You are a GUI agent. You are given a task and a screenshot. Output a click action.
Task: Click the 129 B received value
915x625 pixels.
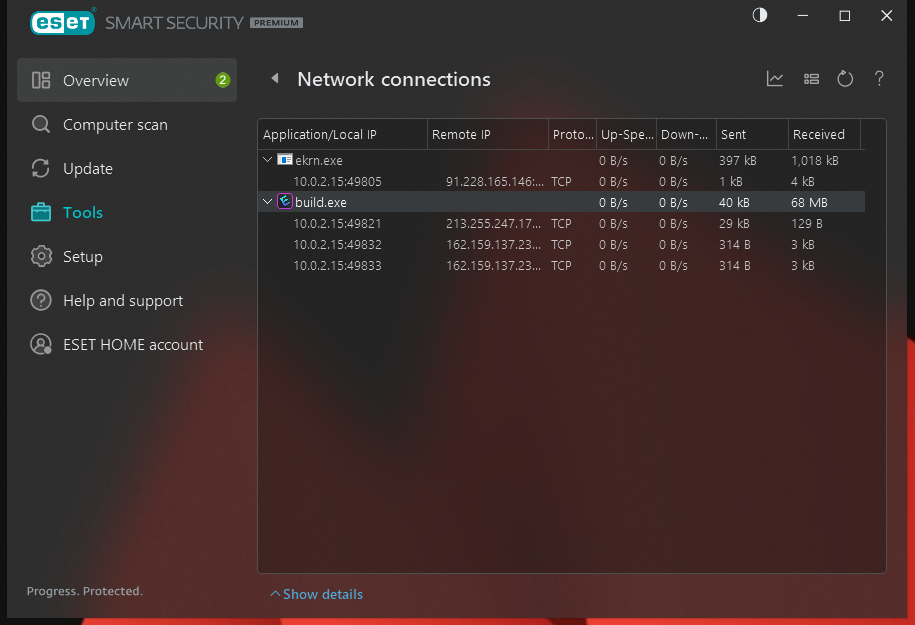pyautogui.click(x=806, y=224)
